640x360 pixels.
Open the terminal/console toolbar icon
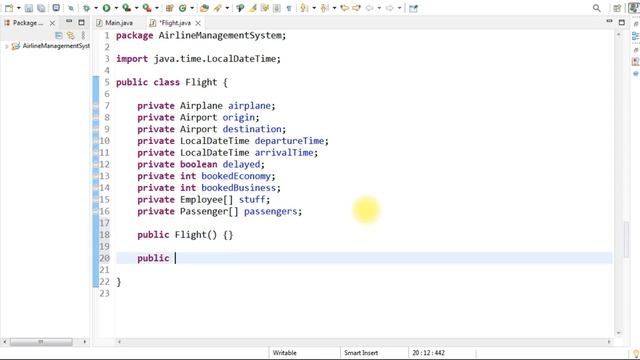56,8
